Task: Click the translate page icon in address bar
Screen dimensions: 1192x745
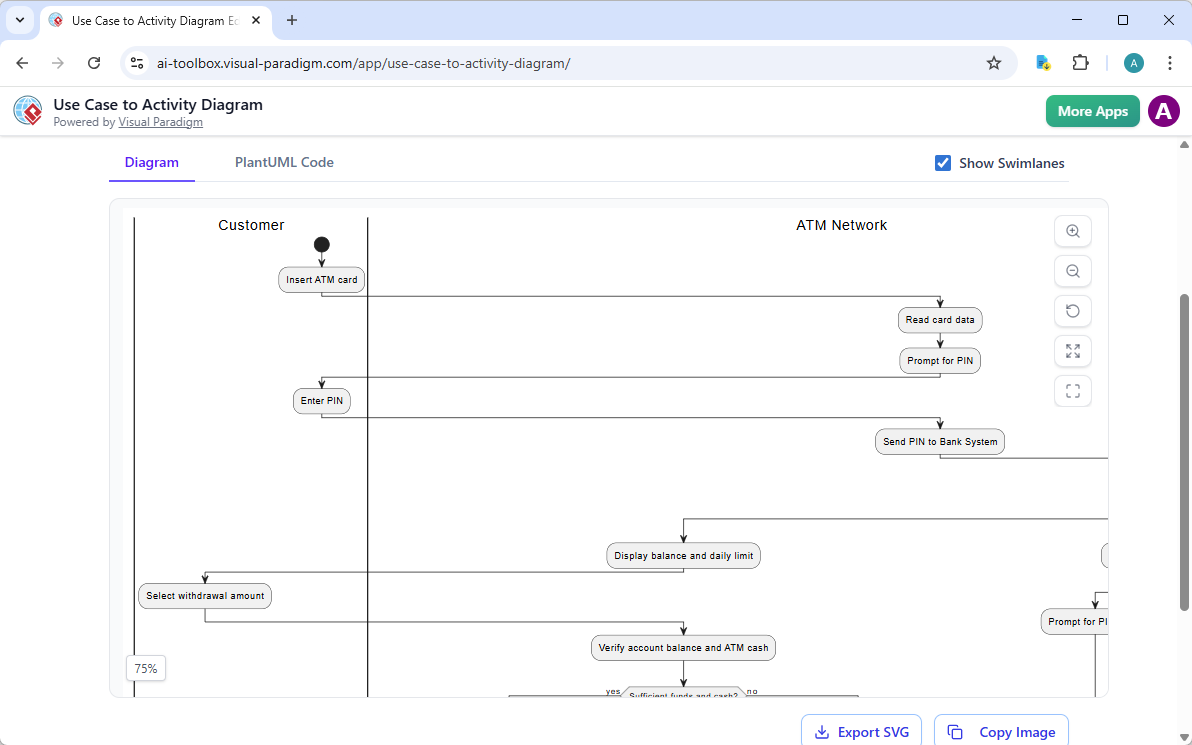Action: click(1043, 62)
